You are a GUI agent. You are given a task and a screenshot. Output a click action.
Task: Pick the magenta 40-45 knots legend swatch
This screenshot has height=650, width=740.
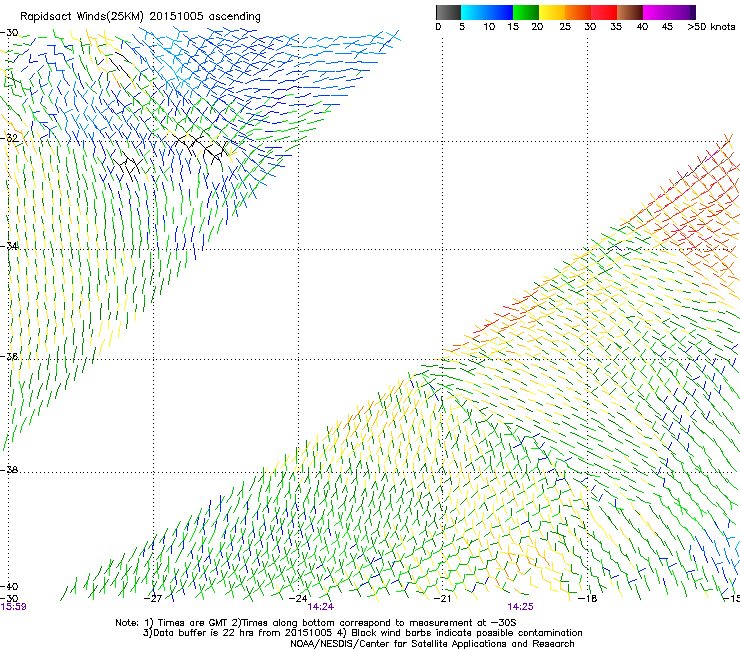coord(656,12)
